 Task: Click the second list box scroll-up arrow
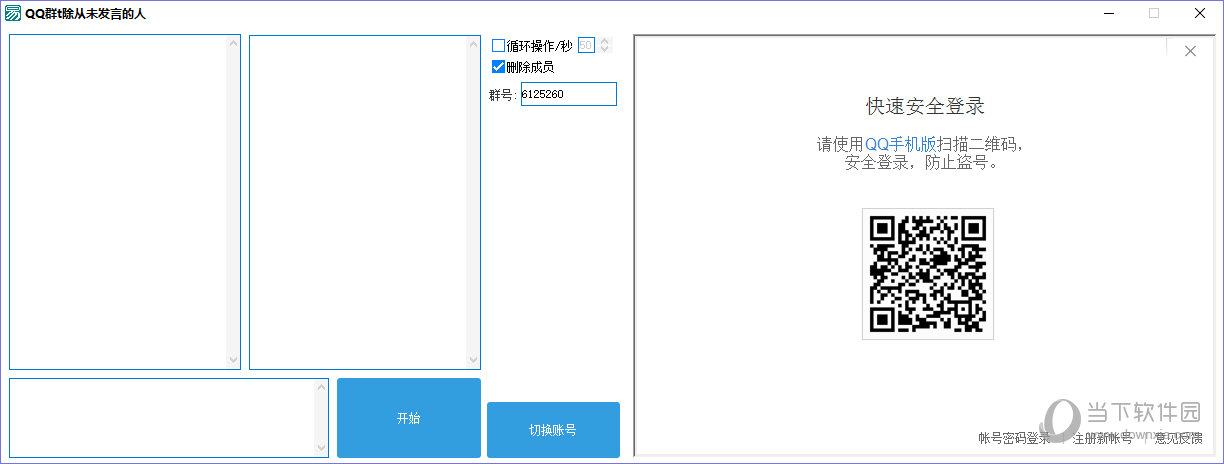474,43
